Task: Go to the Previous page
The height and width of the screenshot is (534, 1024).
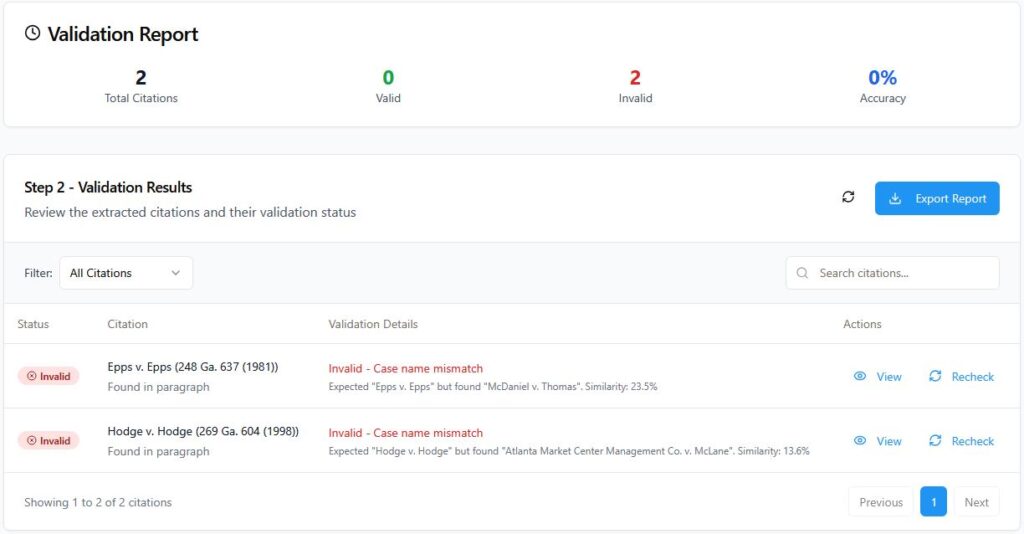Action: click(880, 502)
